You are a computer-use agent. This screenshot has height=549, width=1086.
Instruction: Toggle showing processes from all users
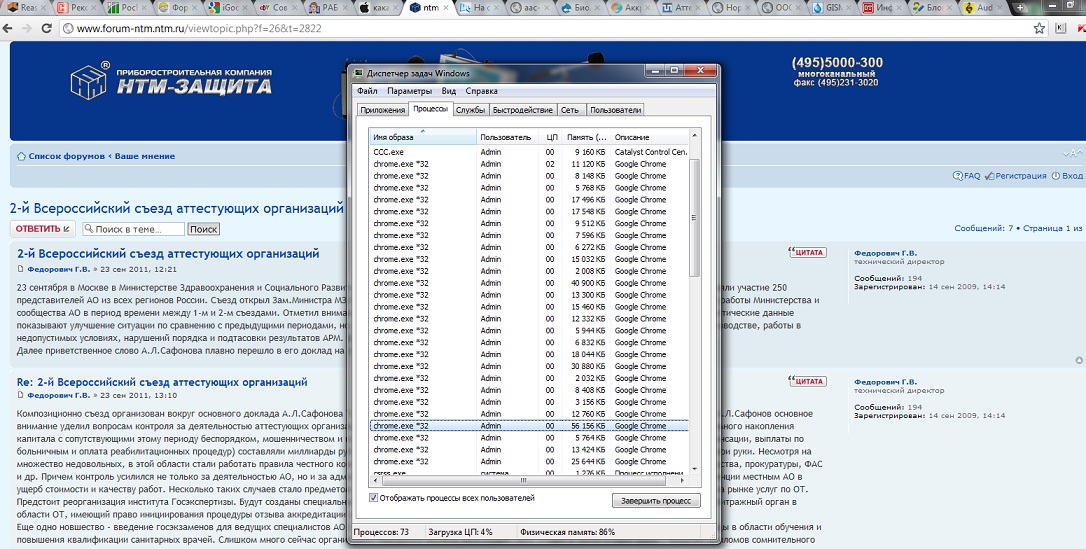(x=375, y=497)
